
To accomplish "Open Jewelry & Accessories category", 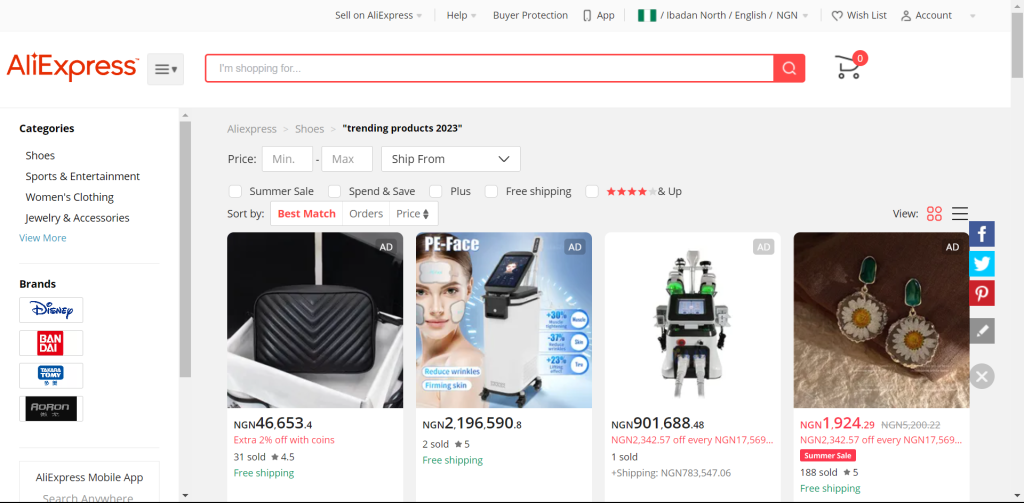I will click(x=77, y=218).
